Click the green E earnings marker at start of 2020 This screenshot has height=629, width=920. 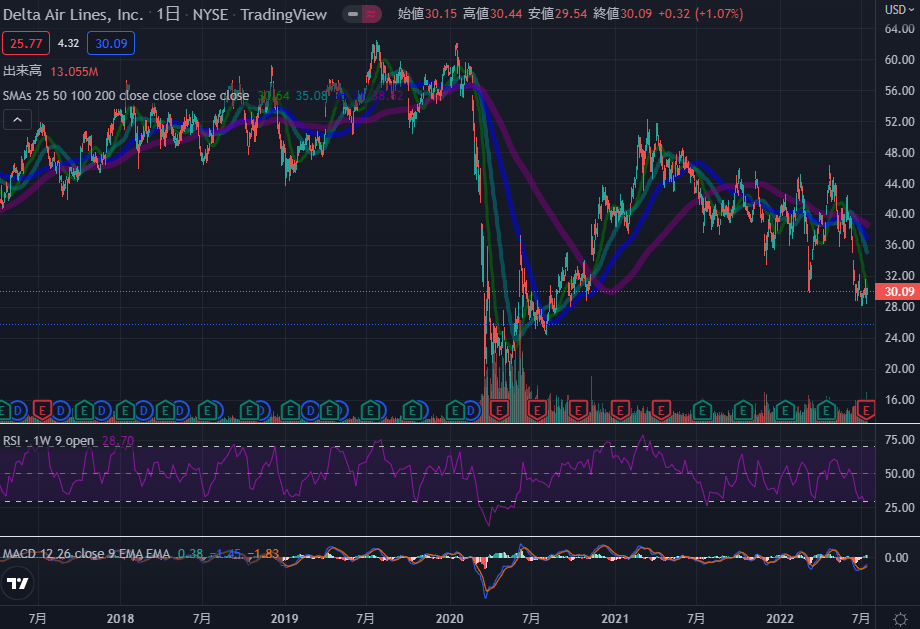(455, 410)
